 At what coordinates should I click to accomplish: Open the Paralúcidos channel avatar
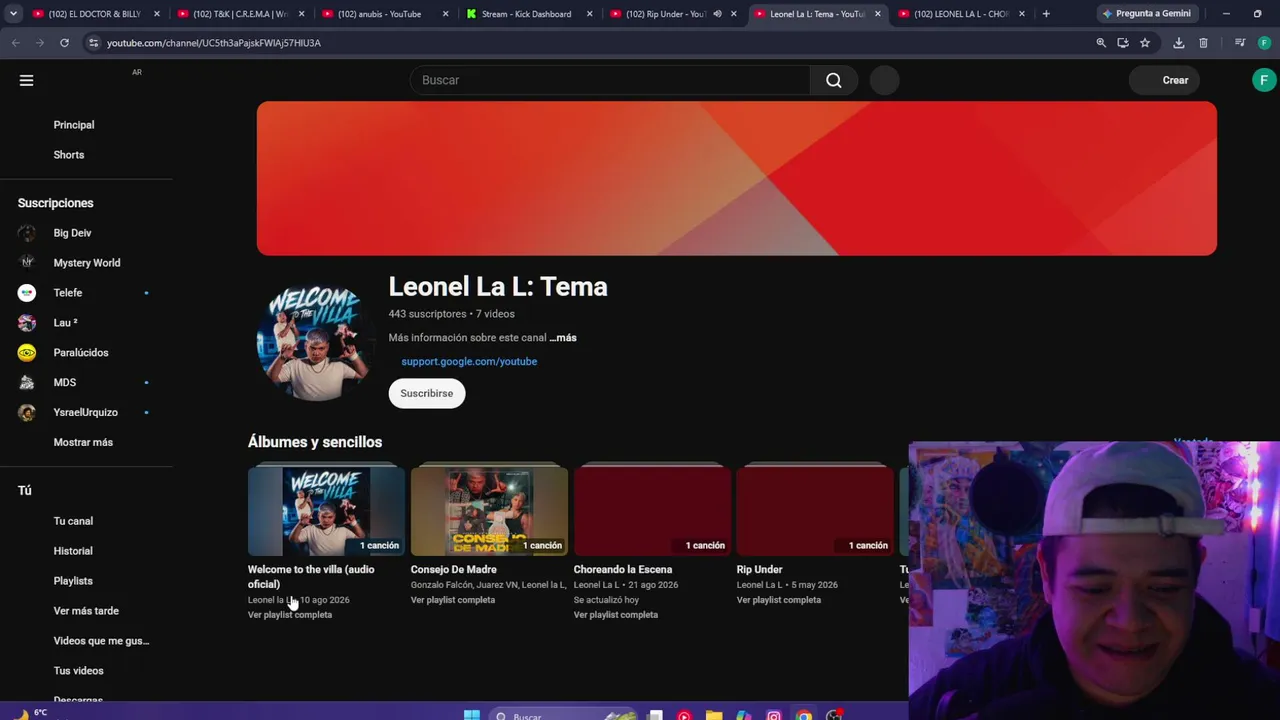point(27,353)
